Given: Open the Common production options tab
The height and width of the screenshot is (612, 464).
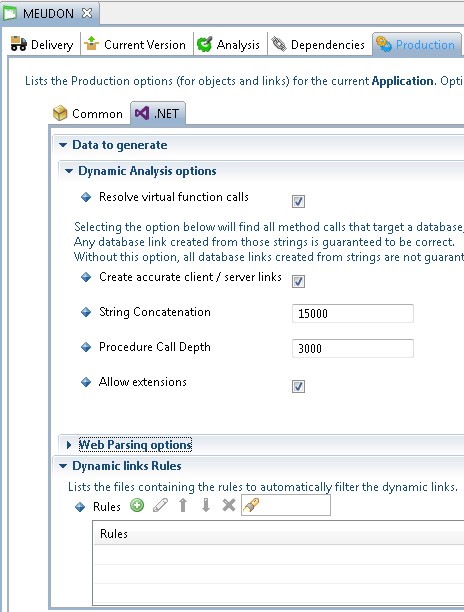Looking at the screenshot, I should click(x=88, y=114).
